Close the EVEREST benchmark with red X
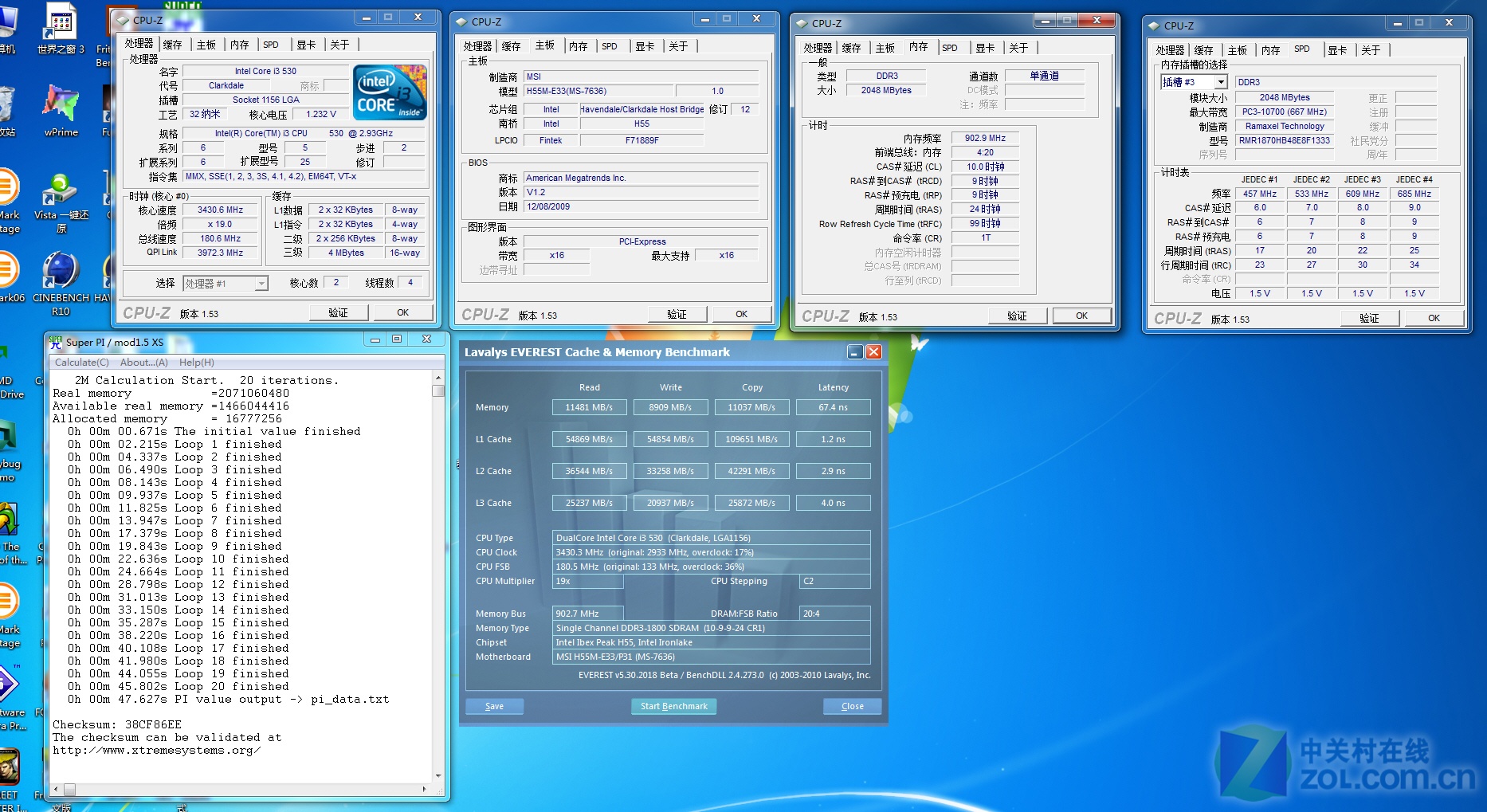 [x=874, y=351]
